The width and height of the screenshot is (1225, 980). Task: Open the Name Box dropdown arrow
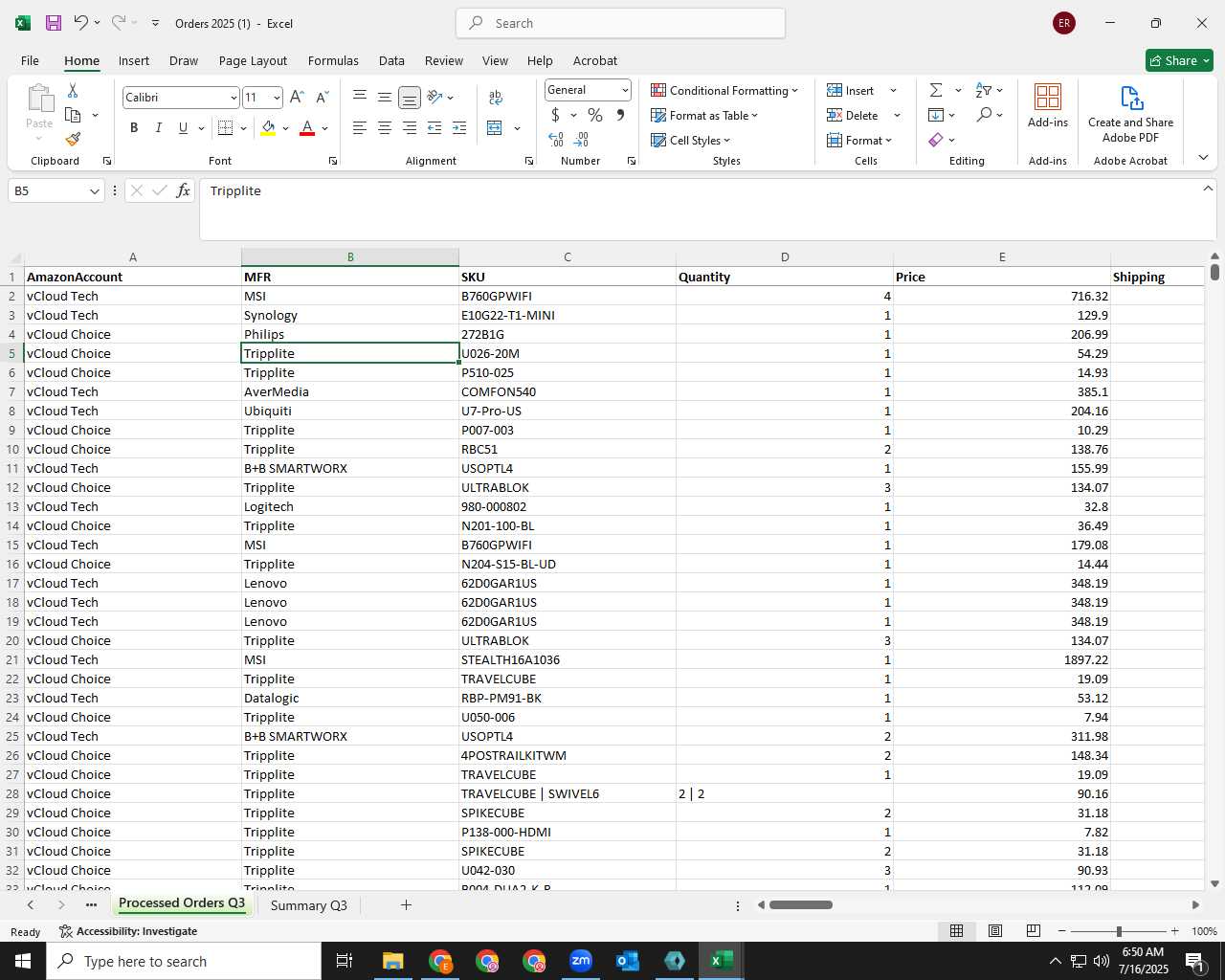coord(95,190)
